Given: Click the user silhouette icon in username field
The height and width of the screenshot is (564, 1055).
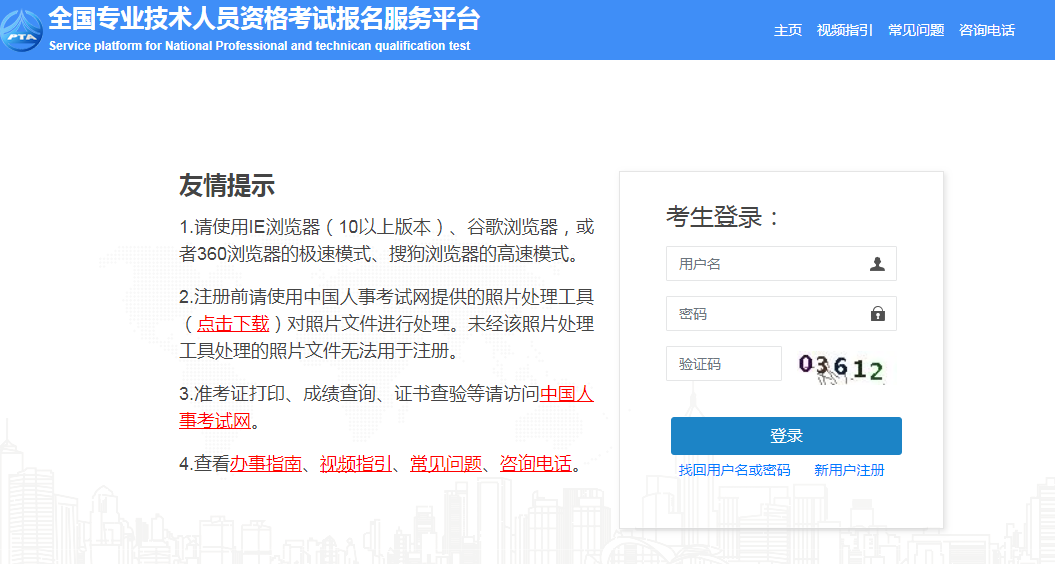Looking at the screenshot, I should click(877, 264).
